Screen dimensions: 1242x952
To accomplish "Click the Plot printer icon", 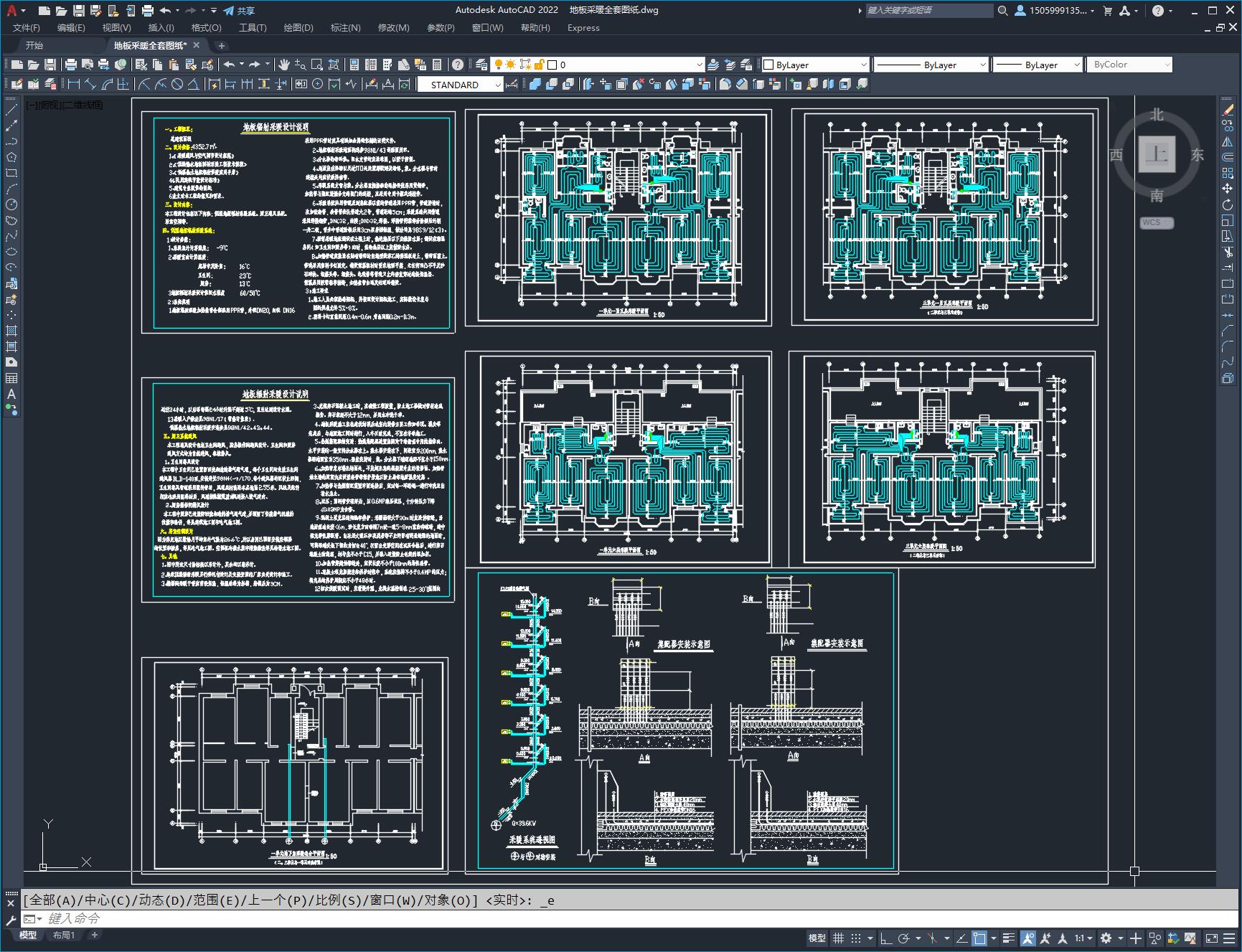I will (71, 65).
